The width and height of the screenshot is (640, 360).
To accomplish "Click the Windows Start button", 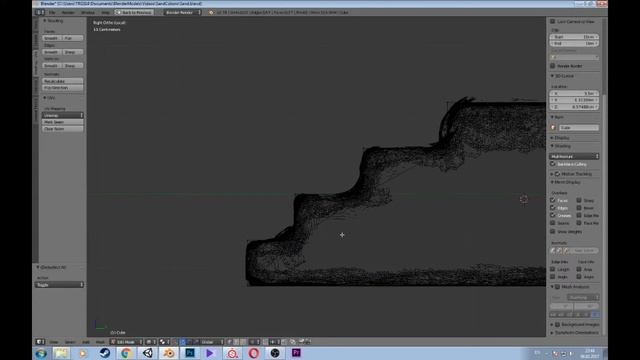I will (41, 353).
